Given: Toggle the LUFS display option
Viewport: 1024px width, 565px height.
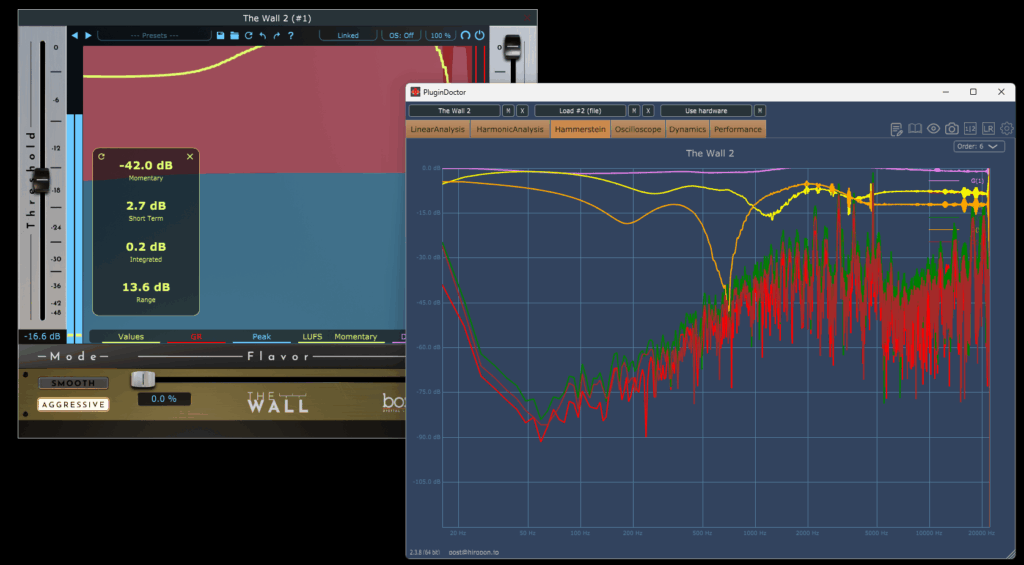Looking at the screenshot, I should click(312, 337).
